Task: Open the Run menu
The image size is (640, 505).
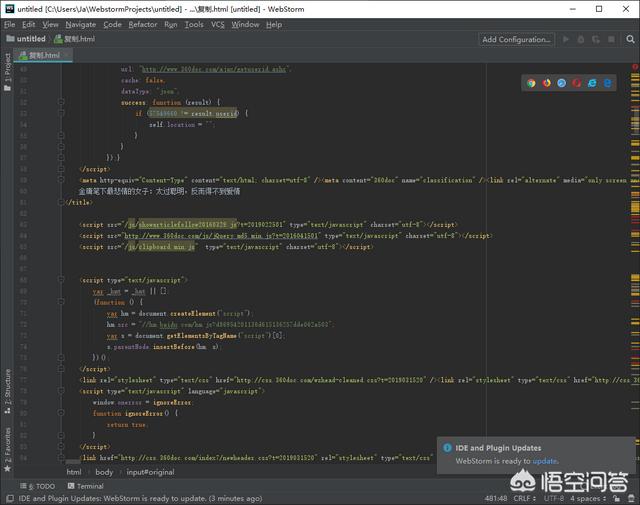Action: tap(171, 24)
